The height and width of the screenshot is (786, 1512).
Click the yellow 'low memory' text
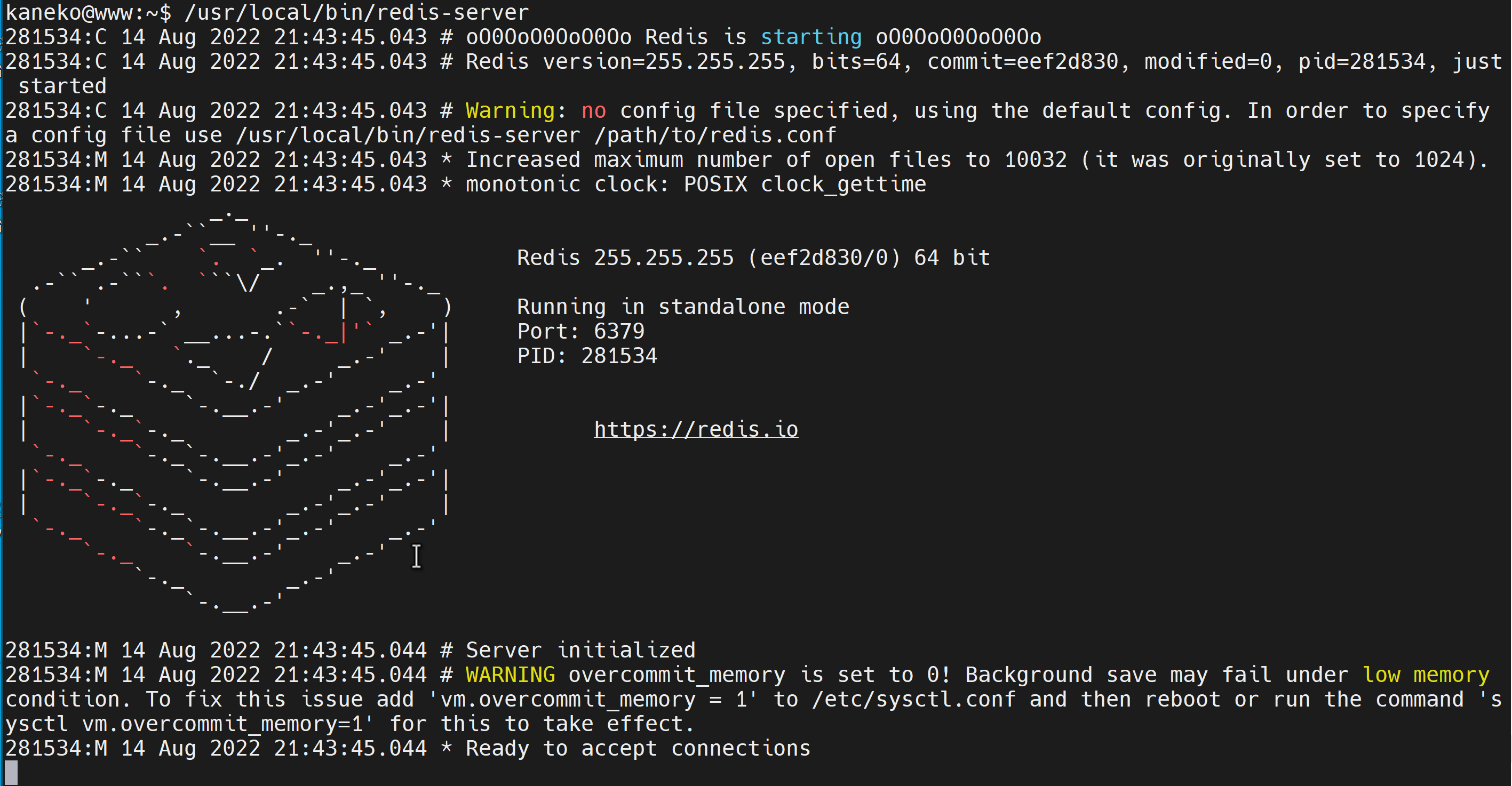tap(1425, 675)
